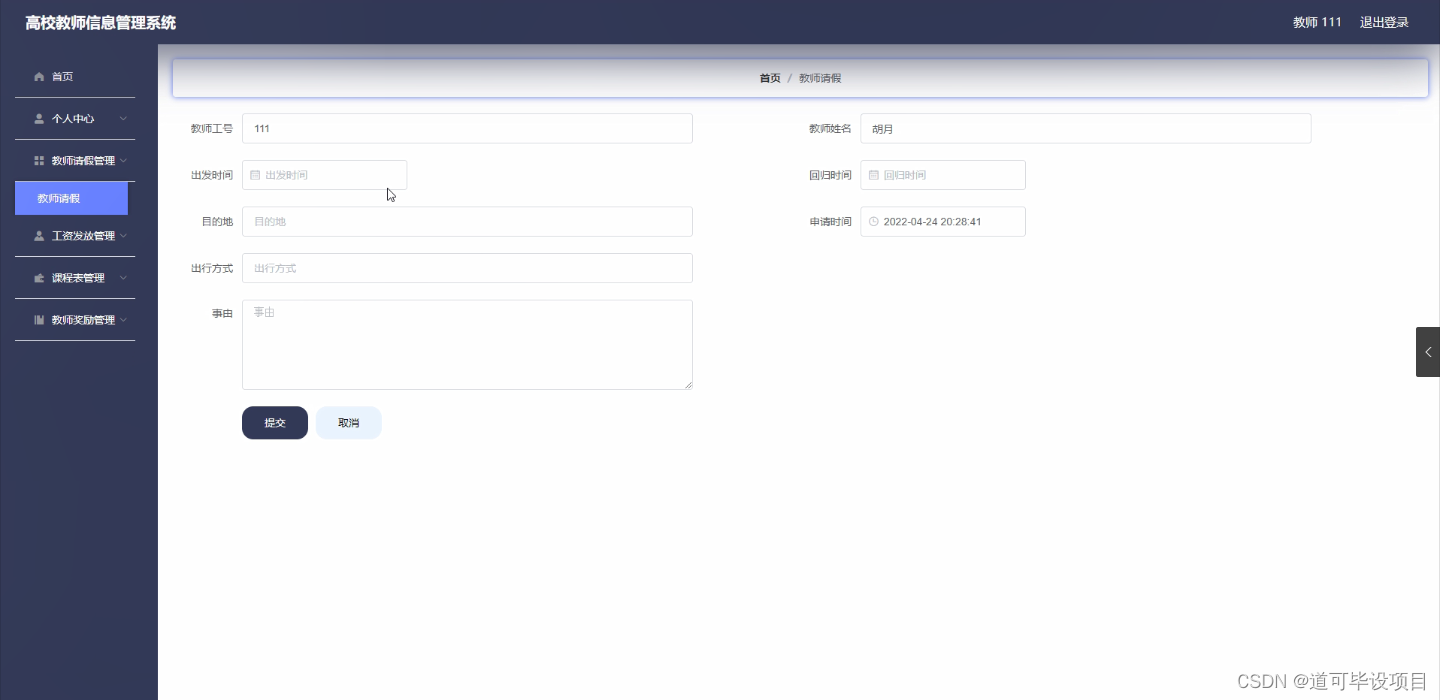Open the 教师奖励管理 menu
The height and width of the screenshot is (700, 1440).
(x=75, y=320)
